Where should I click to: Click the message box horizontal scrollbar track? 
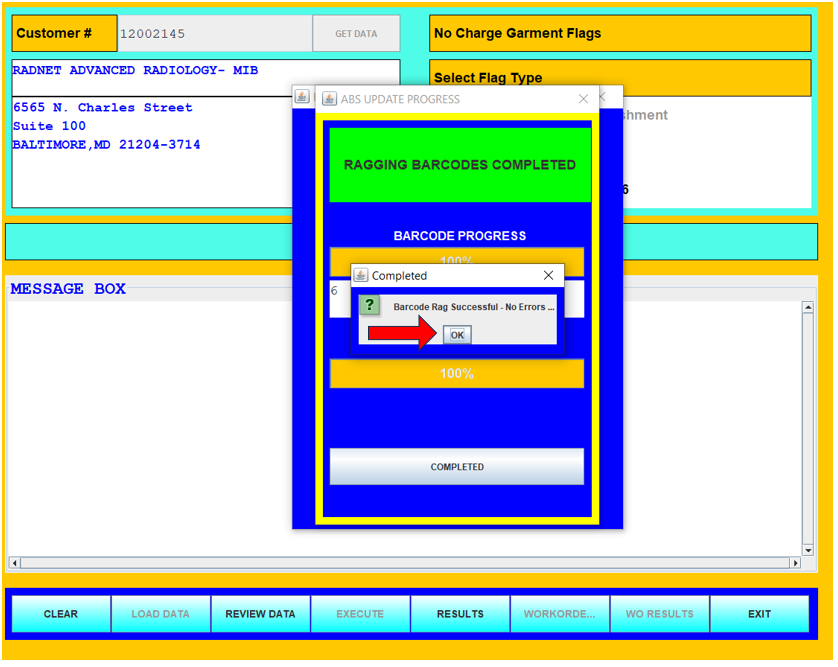pos(406,565)
